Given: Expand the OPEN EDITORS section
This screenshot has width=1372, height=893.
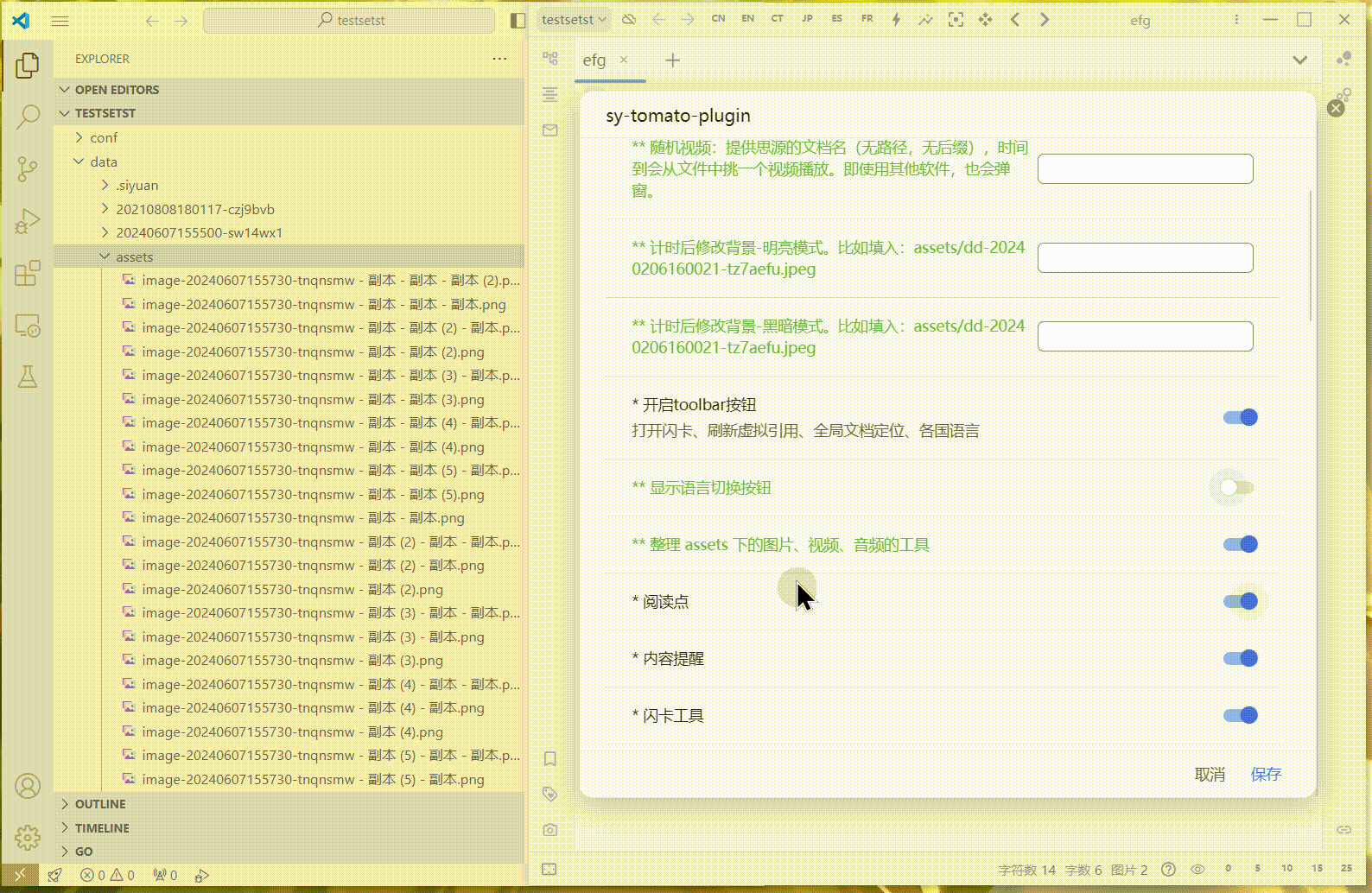Looking at the screenshot, I should (289, 90).
